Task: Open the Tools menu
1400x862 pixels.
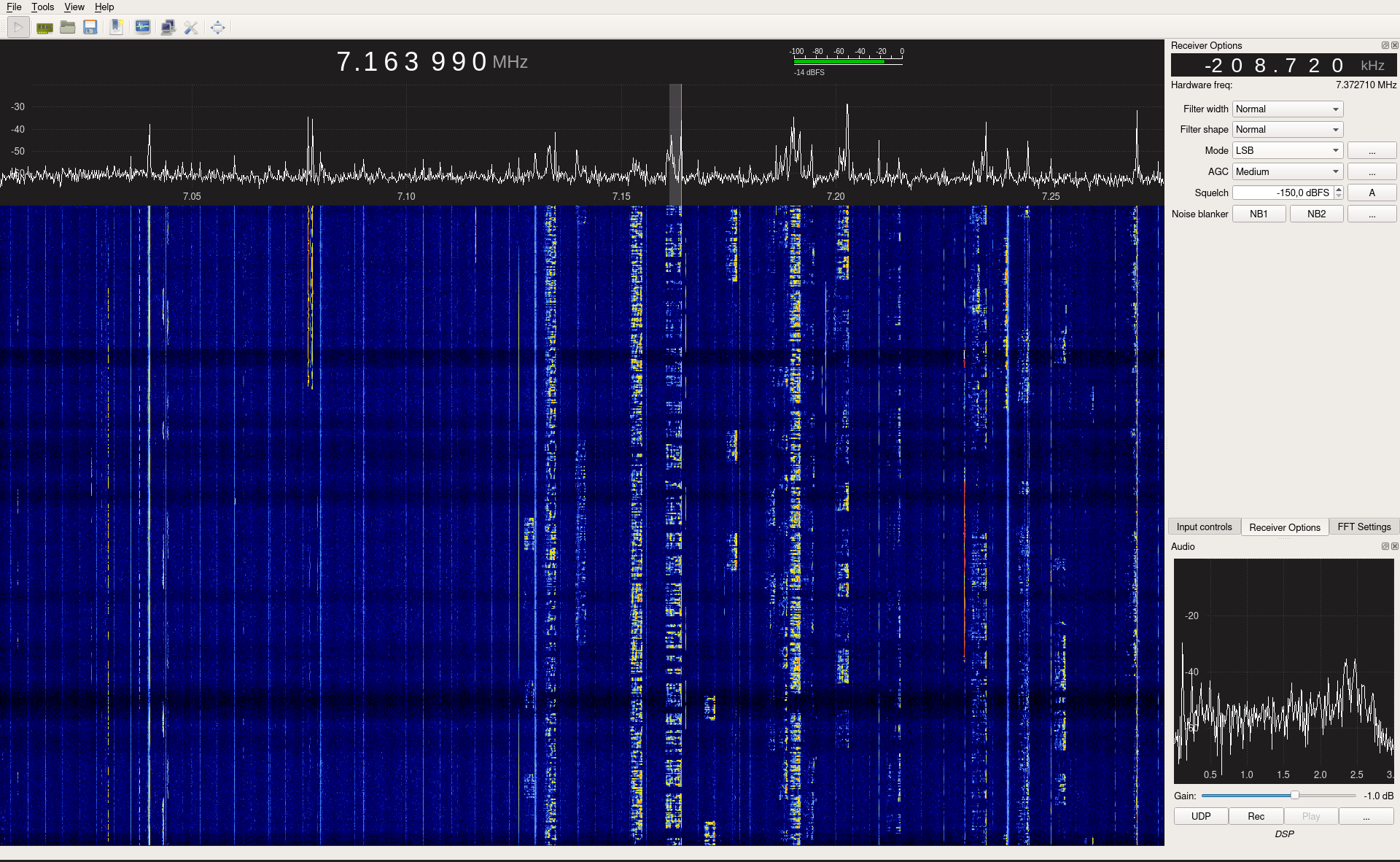Action: [x=42, y=7]
